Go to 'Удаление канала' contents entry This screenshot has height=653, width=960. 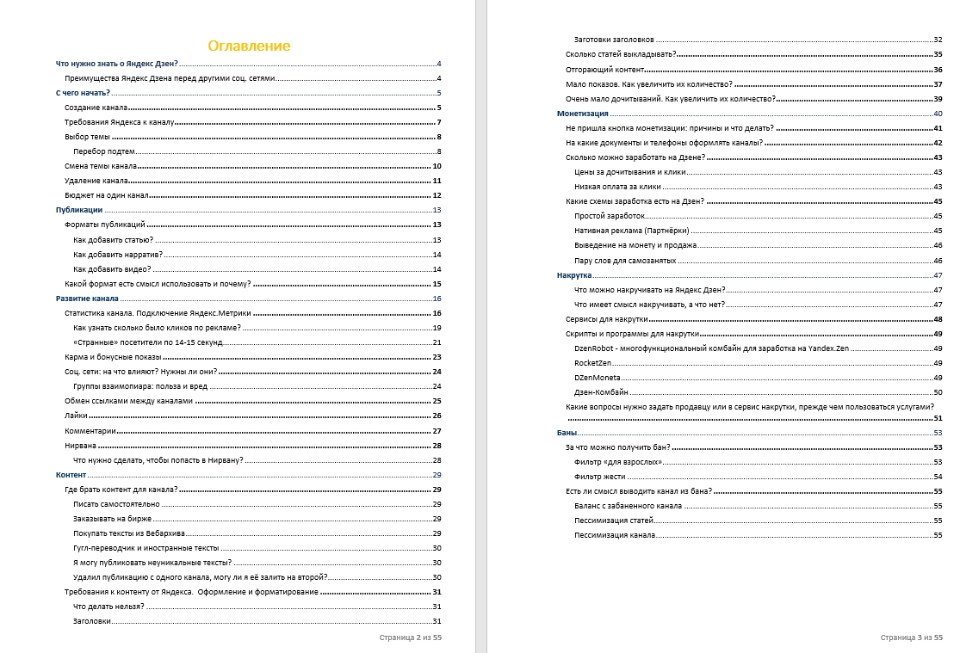96,181
